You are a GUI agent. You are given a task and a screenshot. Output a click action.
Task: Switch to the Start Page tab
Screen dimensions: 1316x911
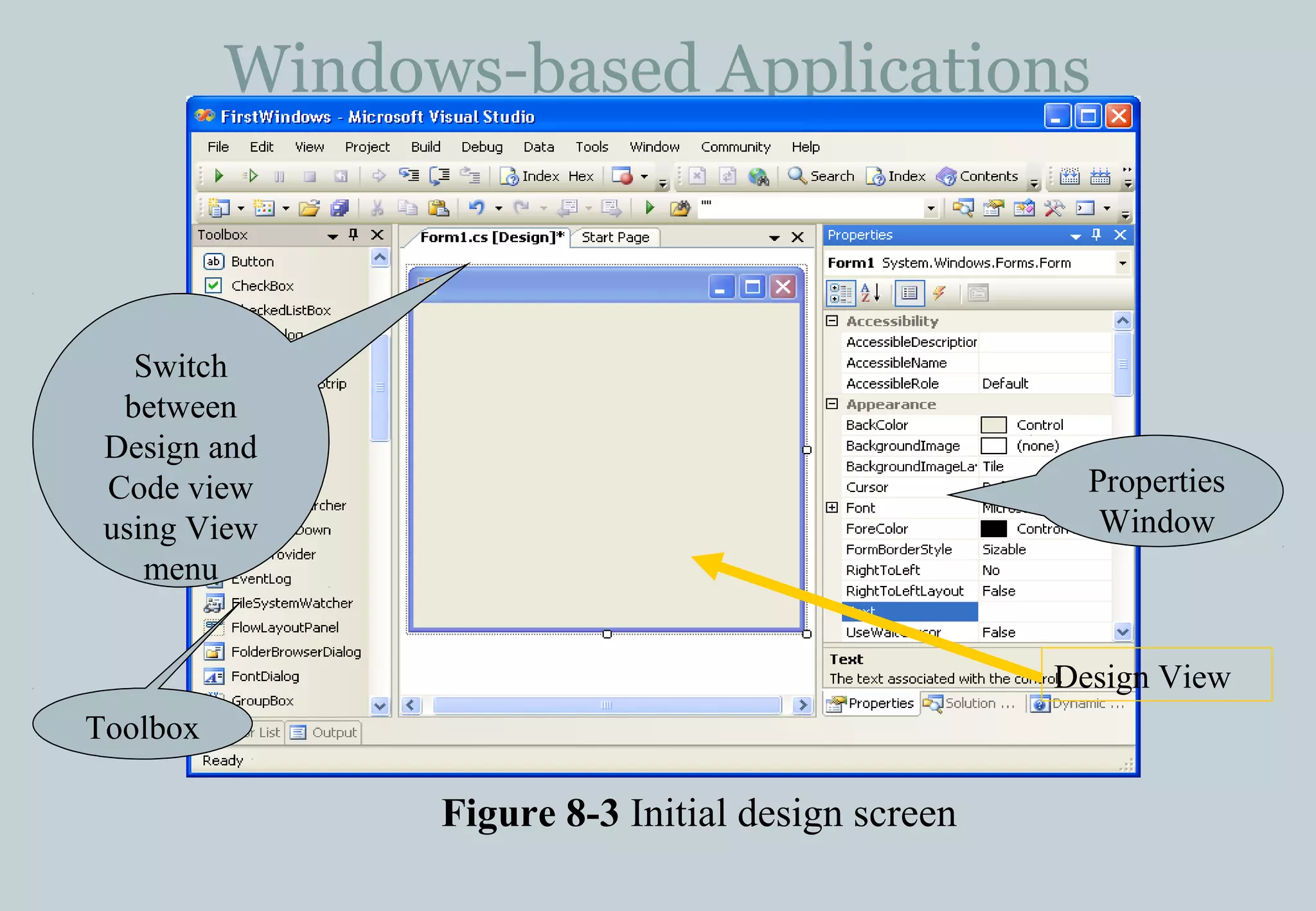(615, 237)
